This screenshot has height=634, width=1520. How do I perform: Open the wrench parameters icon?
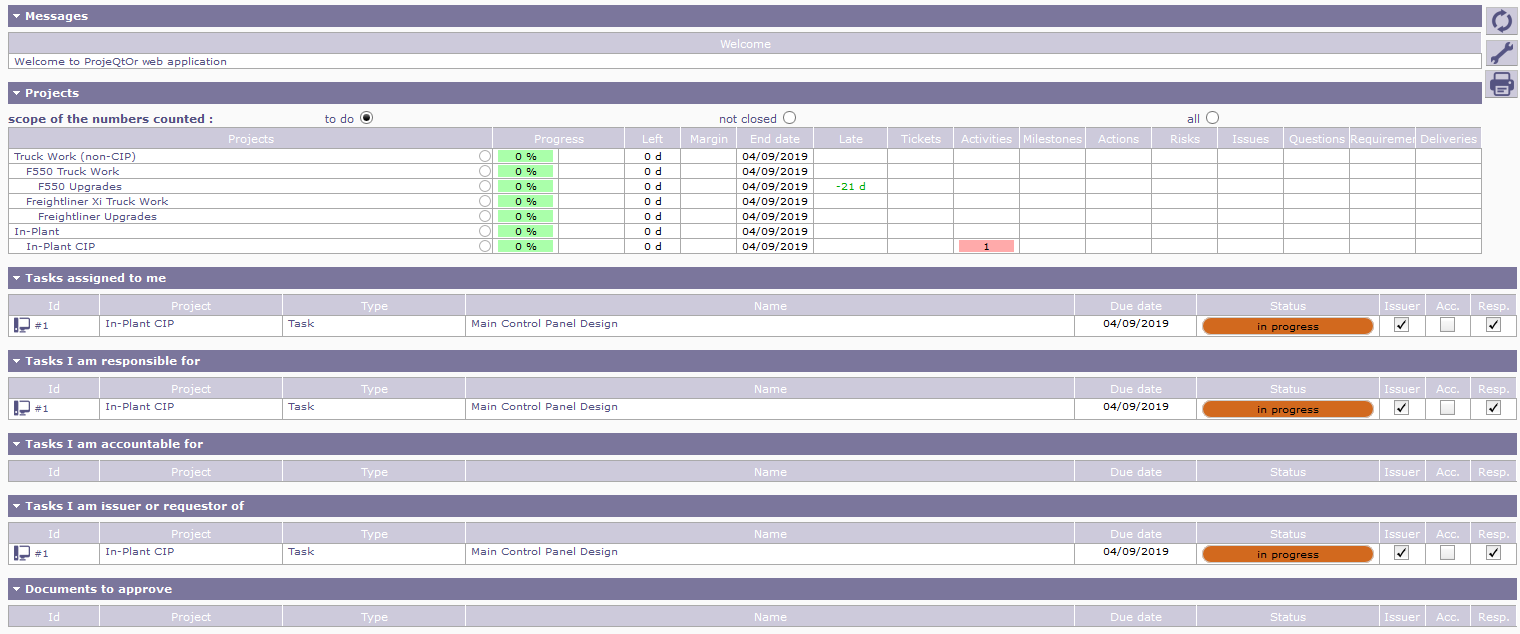click(x=1501, y=53)
